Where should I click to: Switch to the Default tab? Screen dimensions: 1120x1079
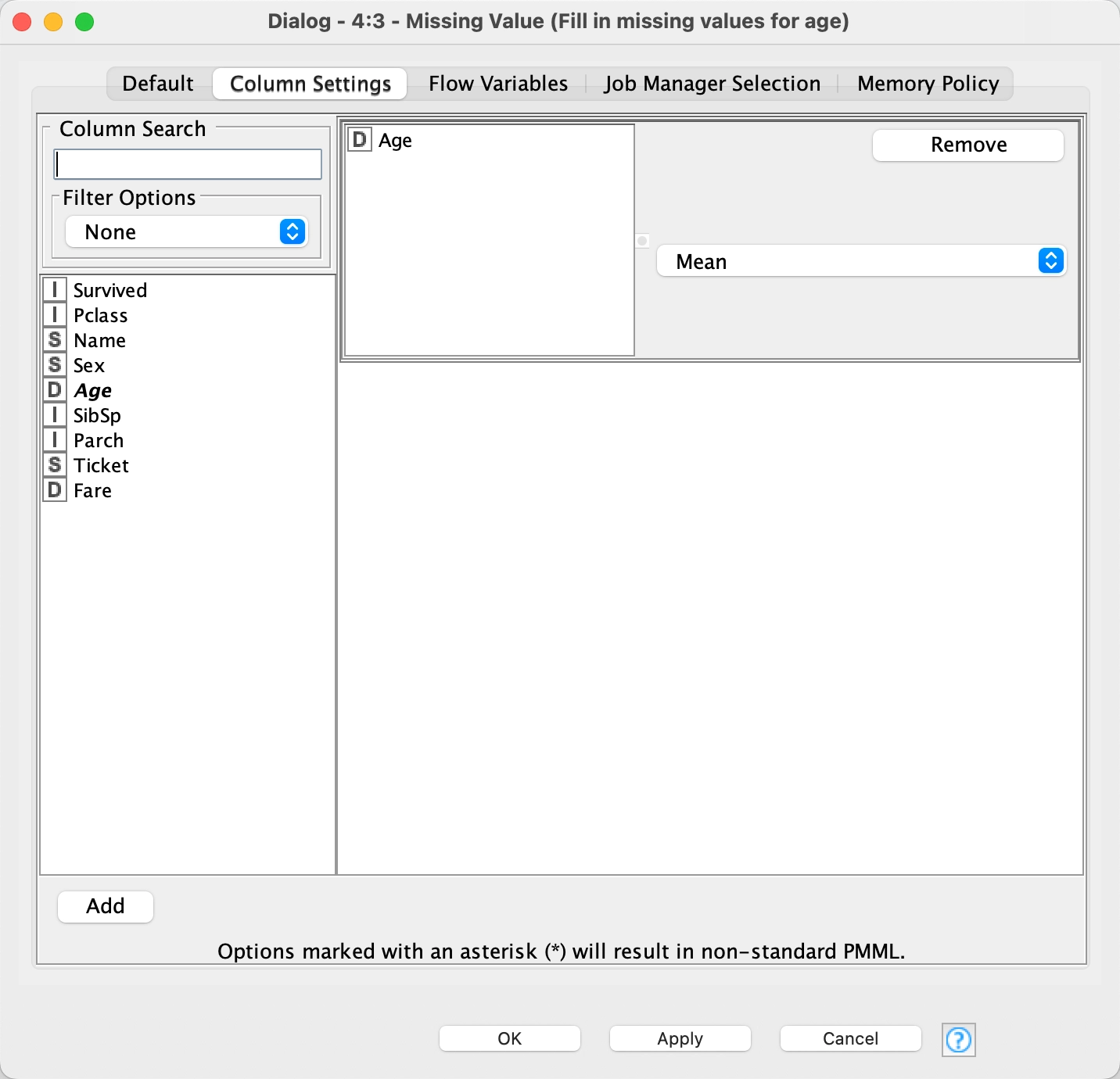click(158, 84)
